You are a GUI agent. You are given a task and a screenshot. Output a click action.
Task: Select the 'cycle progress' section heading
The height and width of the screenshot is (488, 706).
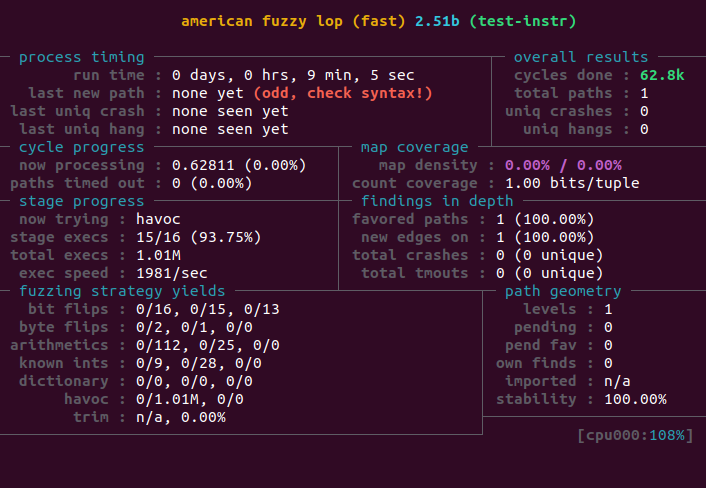[81, 147]
